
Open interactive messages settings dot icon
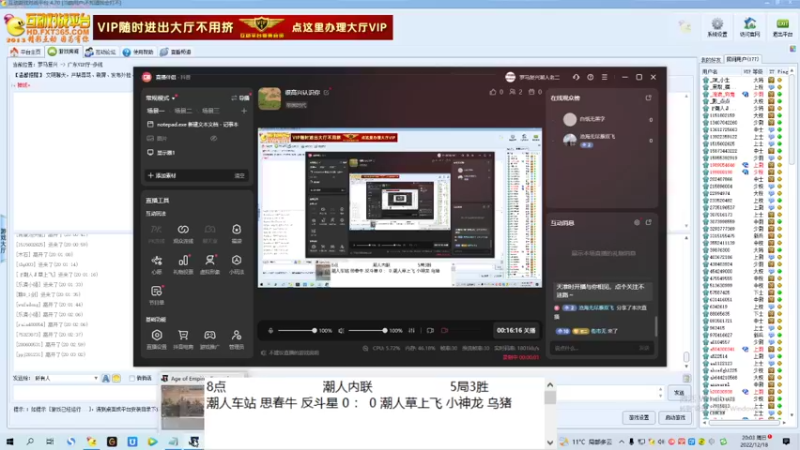[x=637, y=222]
